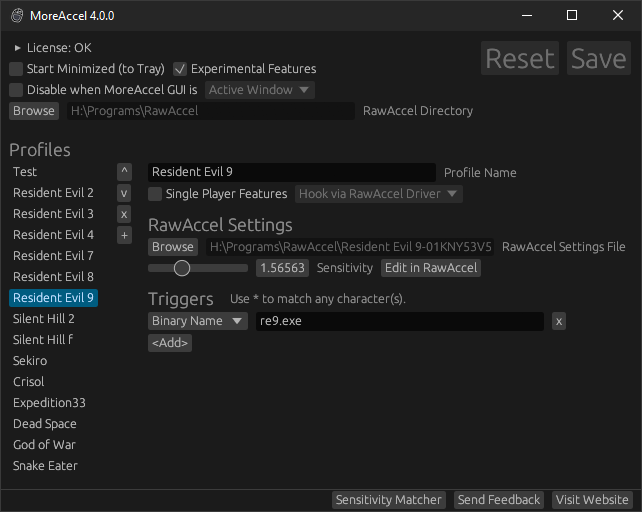Click the RawAccel Directory path field
Viewport: 642px width, 512px height.
click(x=211, y=111)
